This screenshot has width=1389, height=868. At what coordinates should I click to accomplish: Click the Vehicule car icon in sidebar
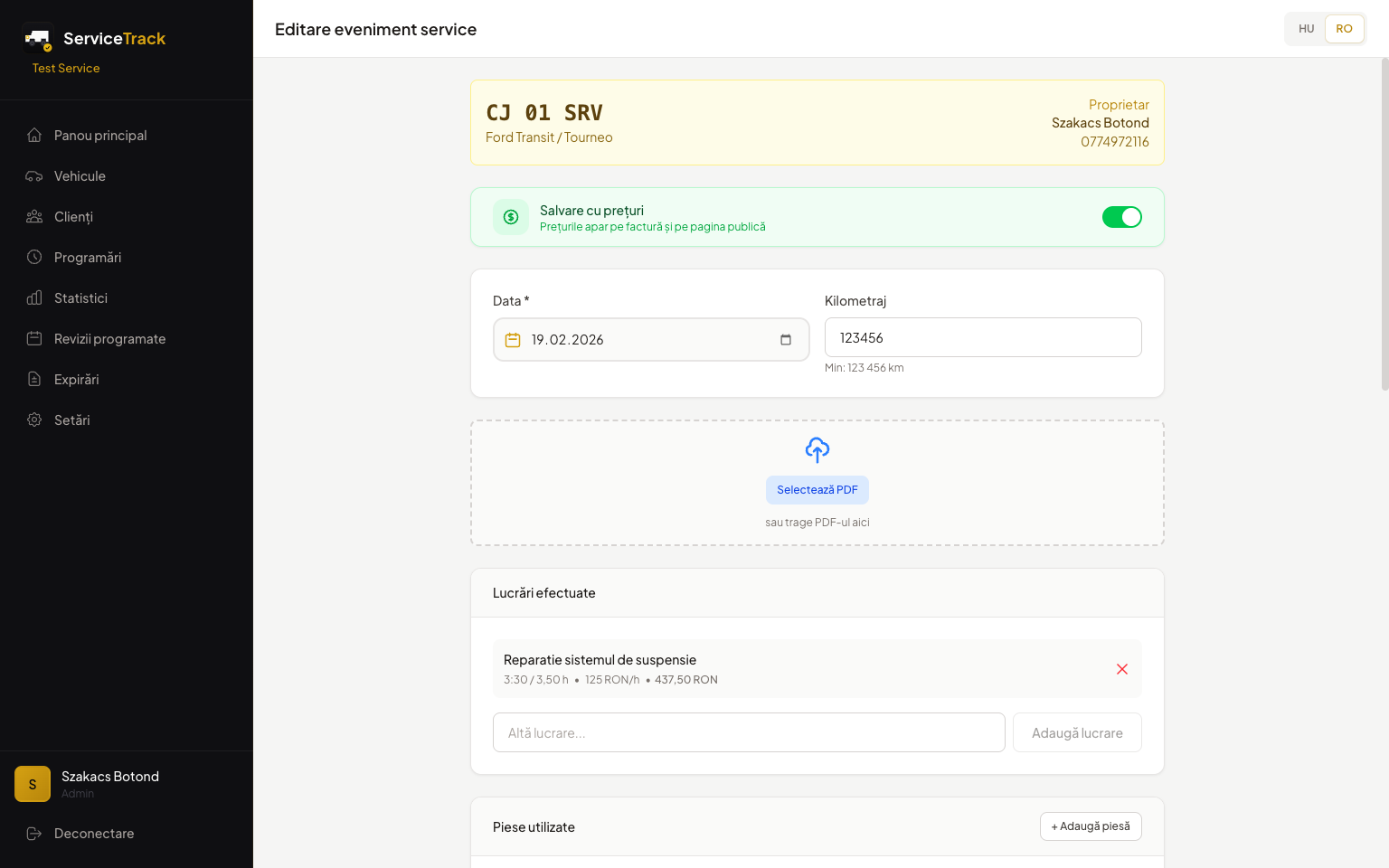[x=34, y=176]
